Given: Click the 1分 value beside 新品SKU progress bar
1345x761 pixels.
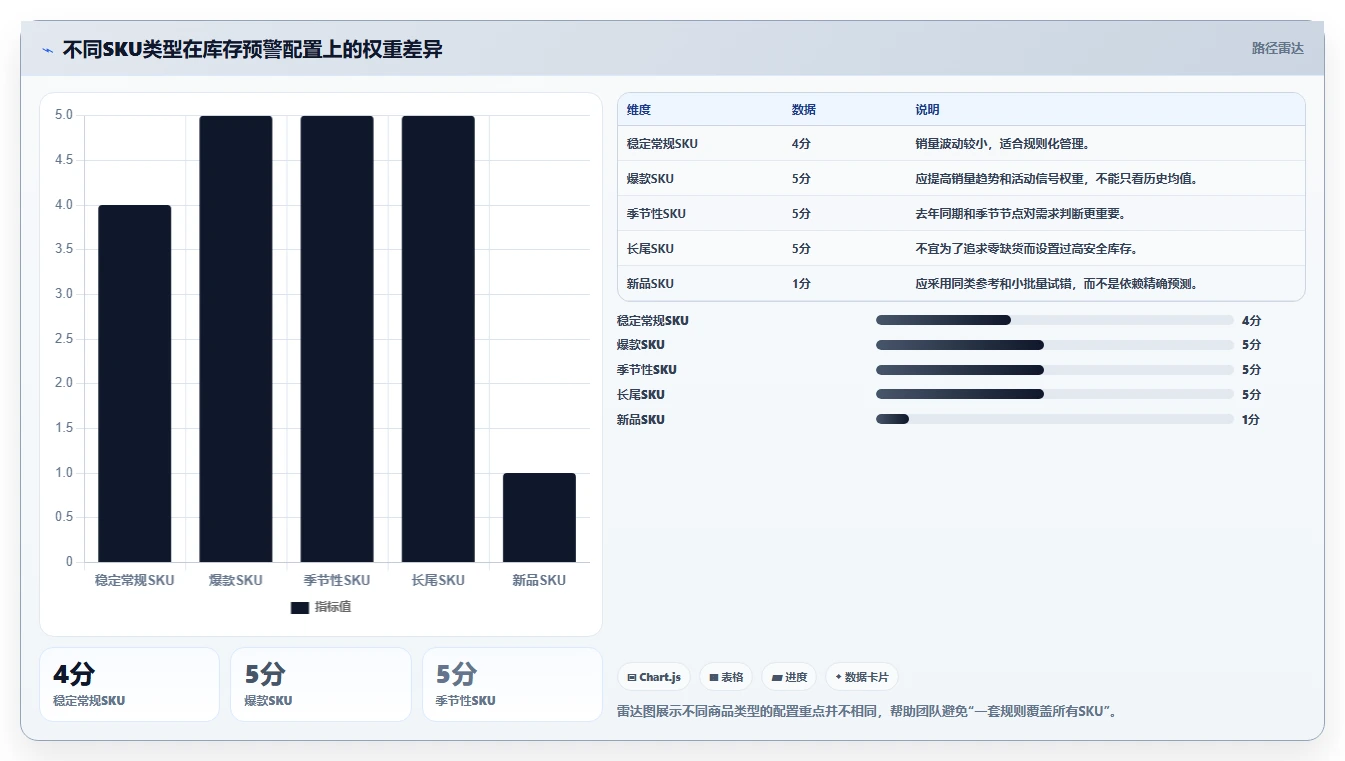Looking at the screenshot, I should [1251, 419].
